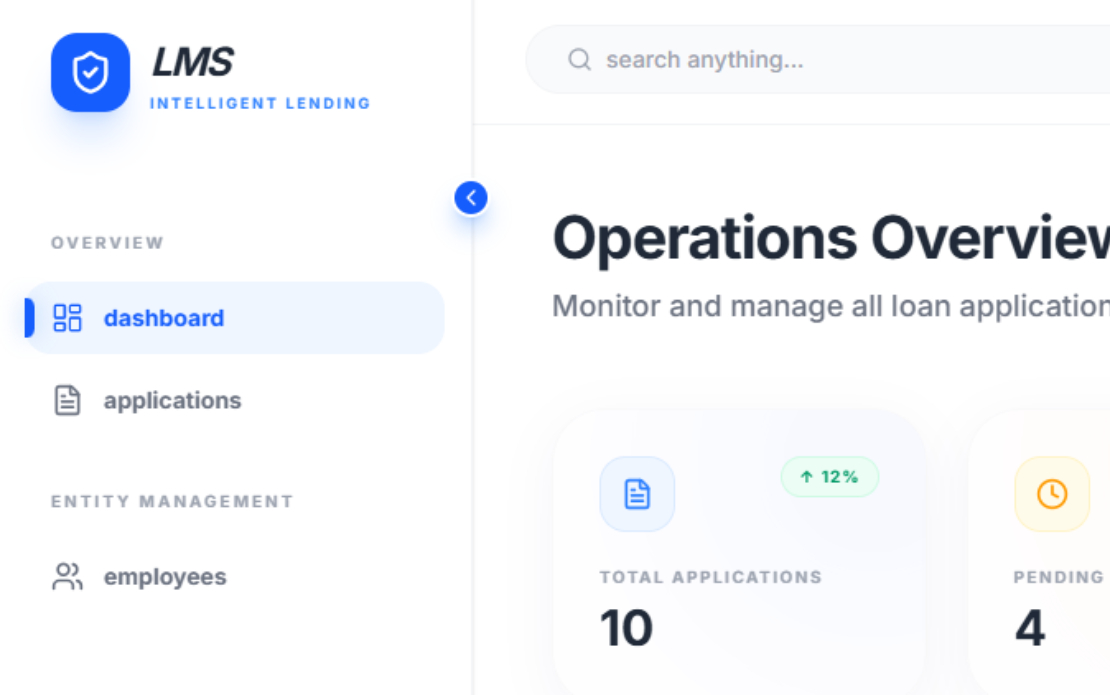Click the employees people icon
This screenshot has width=1110, height=695.
coord(67,577)
